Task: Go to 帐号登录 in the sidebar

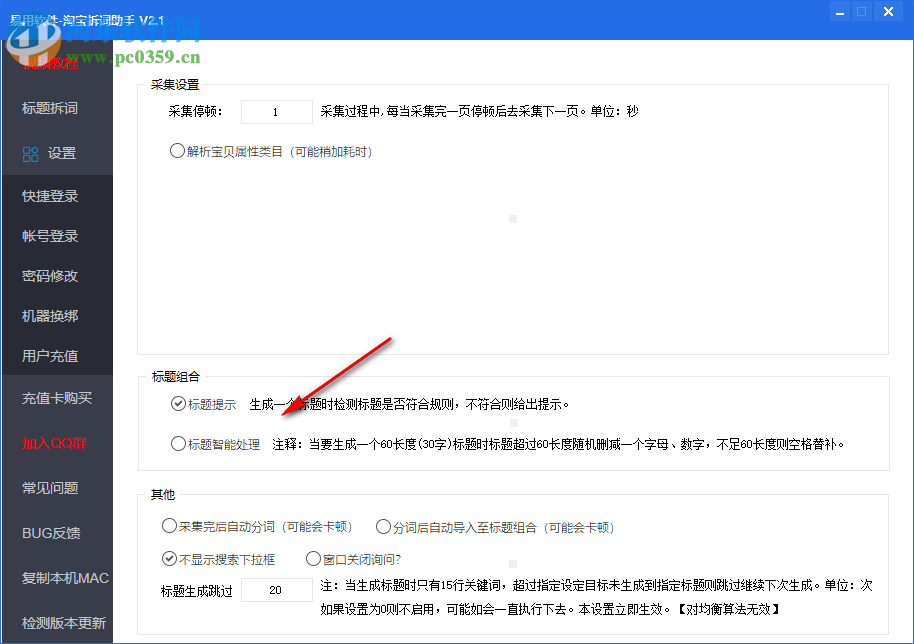Action: (x=49, y=235)
